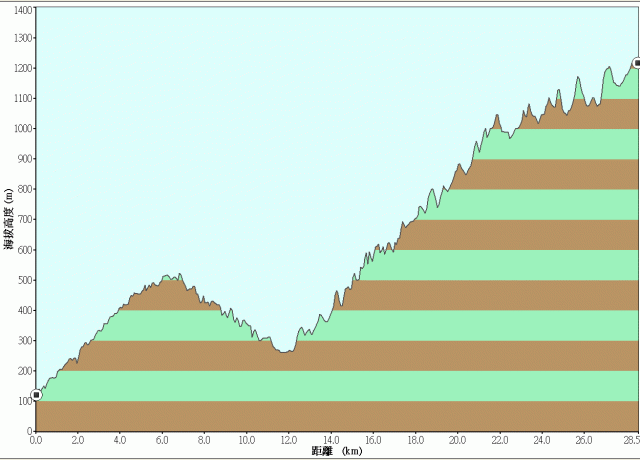The image size is (640, 460).
Task: Click the 6.0 distance axis label
Action: (162, 440)
